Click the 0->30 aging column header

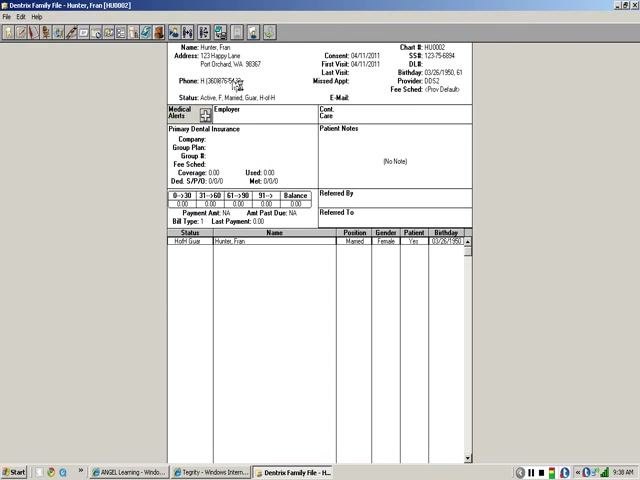pyautogui.click(x=182, y=196)
